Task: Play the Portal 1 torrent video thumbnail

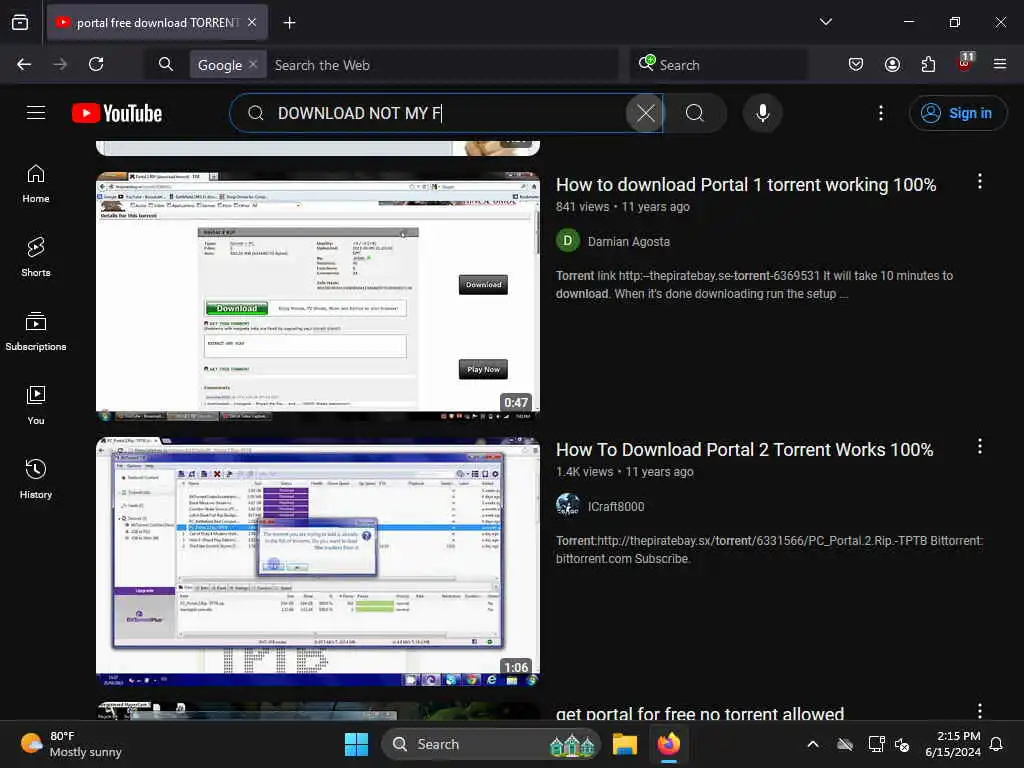Action: 317,296
